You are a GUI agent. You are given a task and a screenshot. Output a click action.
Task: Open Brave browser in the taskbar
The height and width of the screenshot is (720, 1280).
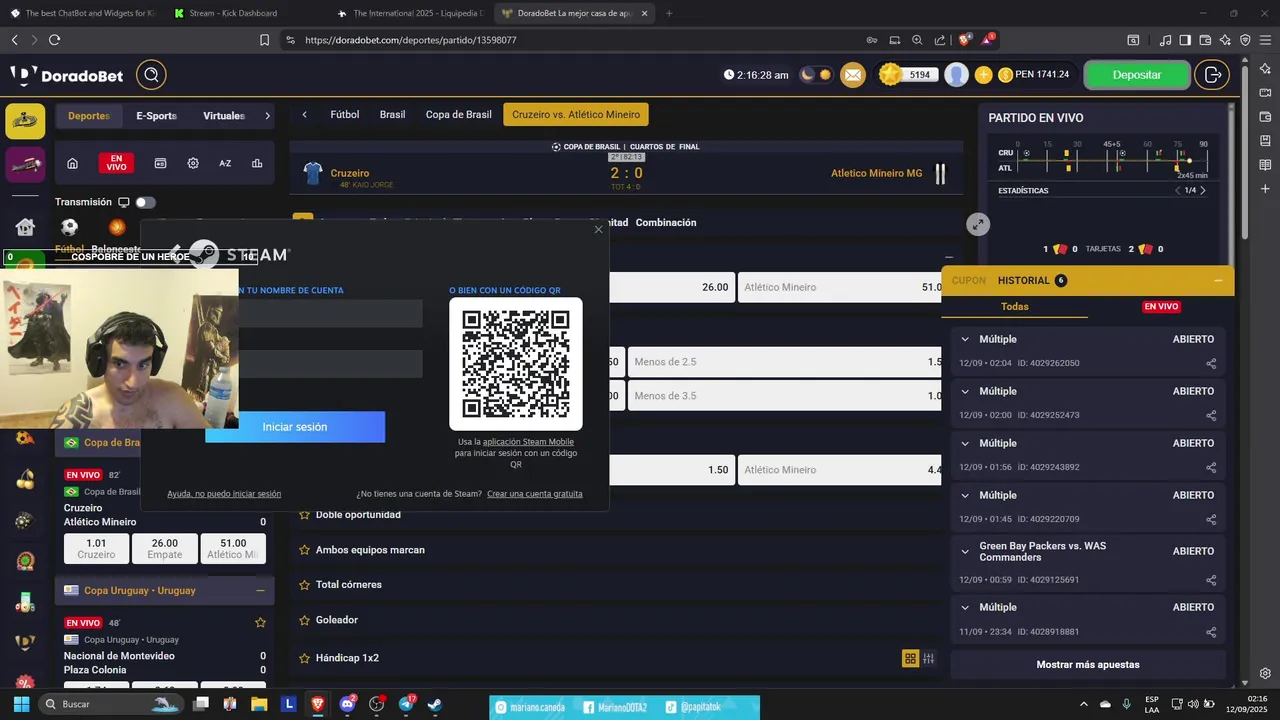pyautogui.click(x=318, y=704)
